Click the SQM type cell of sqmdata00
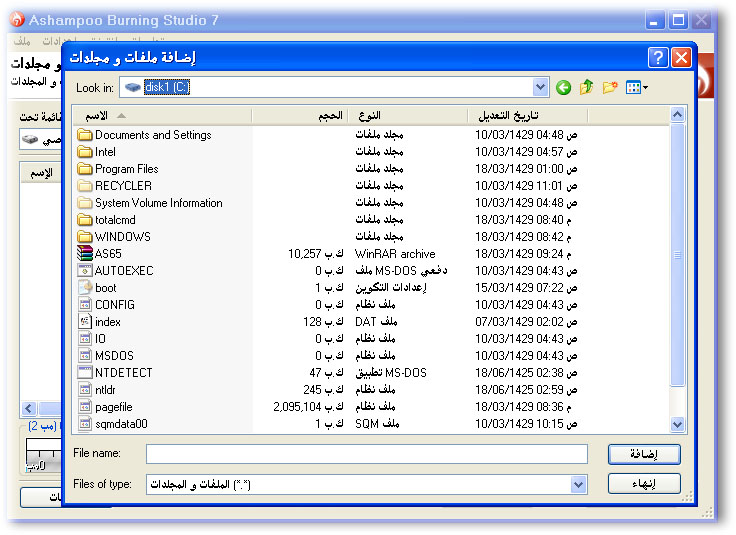736x535 pixels. (377, 424)
